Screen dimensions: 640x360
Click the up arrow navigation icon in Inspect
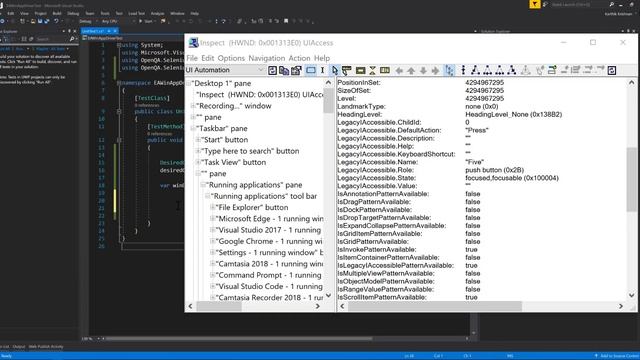click(x=411, y=71)
